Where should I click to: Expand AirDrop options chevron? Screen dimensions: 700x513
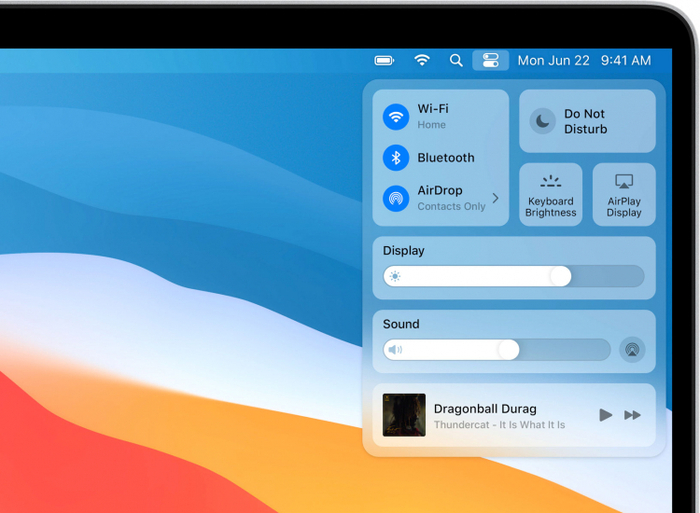coord(496,198)
